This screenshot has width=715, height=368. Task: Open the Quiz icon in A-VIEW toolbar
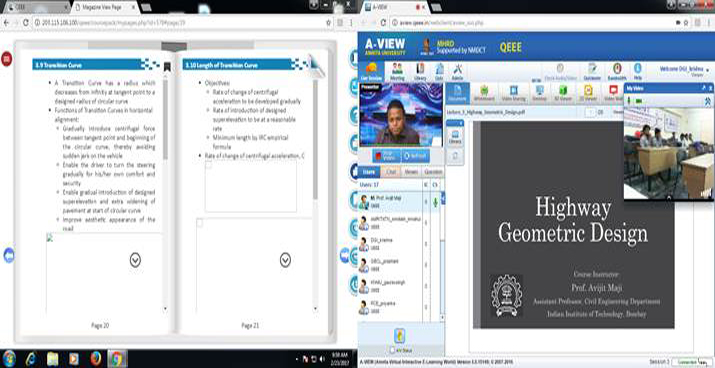point(439,72)
